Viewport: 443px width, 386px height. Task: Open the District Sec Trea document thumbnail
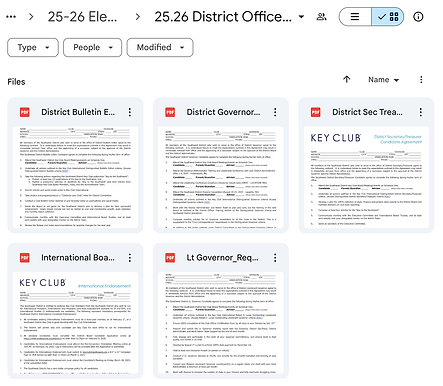pyautogui.click(x=366, y=177)
